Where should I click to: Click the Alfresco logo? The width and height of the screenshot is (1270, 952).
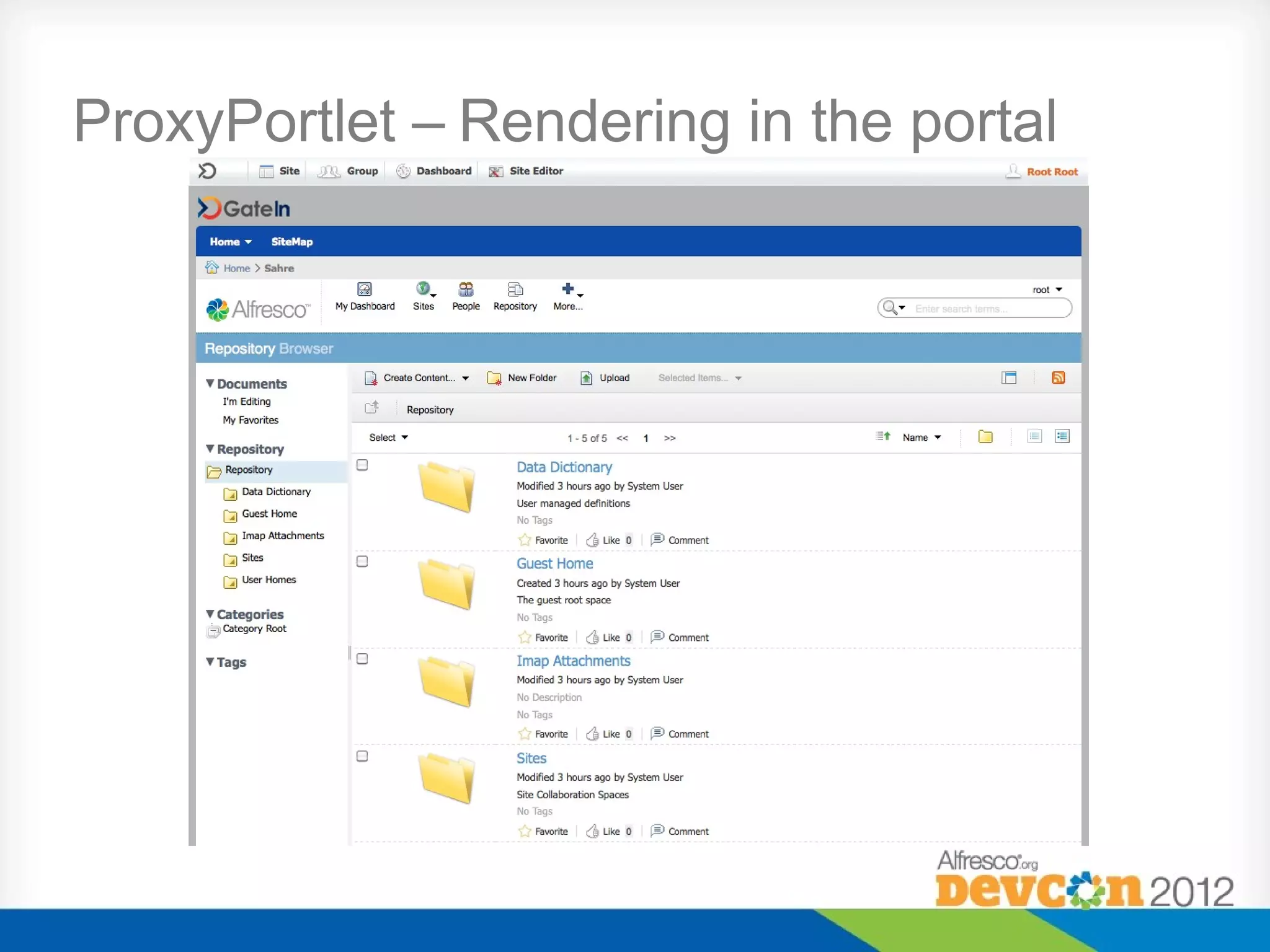pyautogui.click(x=257, y=309)
